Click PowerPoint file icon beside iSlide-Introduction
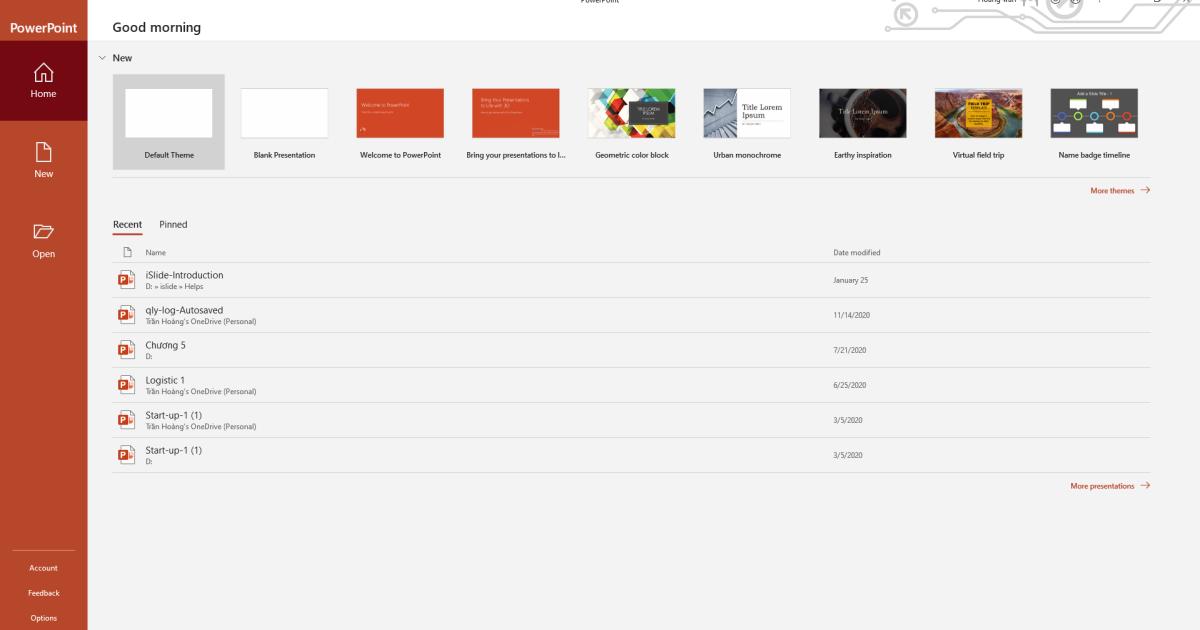Screen dimensions: 1200x630 126,280
